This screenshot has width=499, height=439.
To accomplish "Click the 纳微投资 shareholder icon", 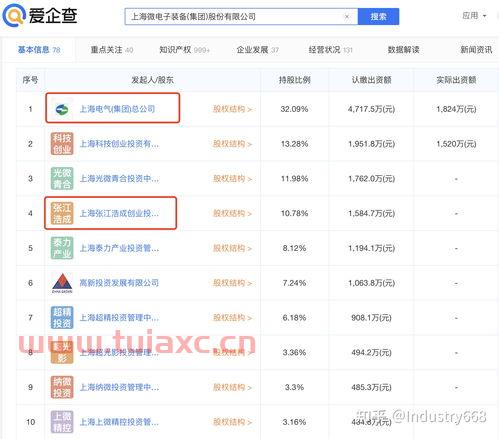I will click(x=62, y=387).
